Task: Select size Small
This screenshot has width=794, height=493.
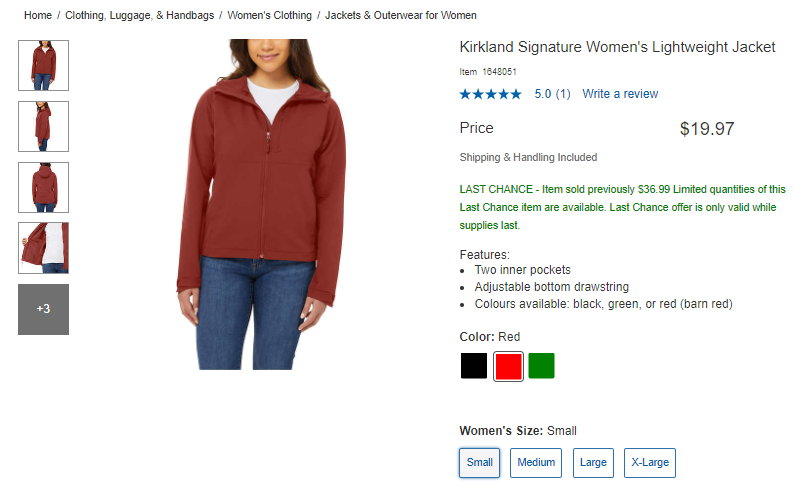Action: pyautogui.click(x=480, y=463)
